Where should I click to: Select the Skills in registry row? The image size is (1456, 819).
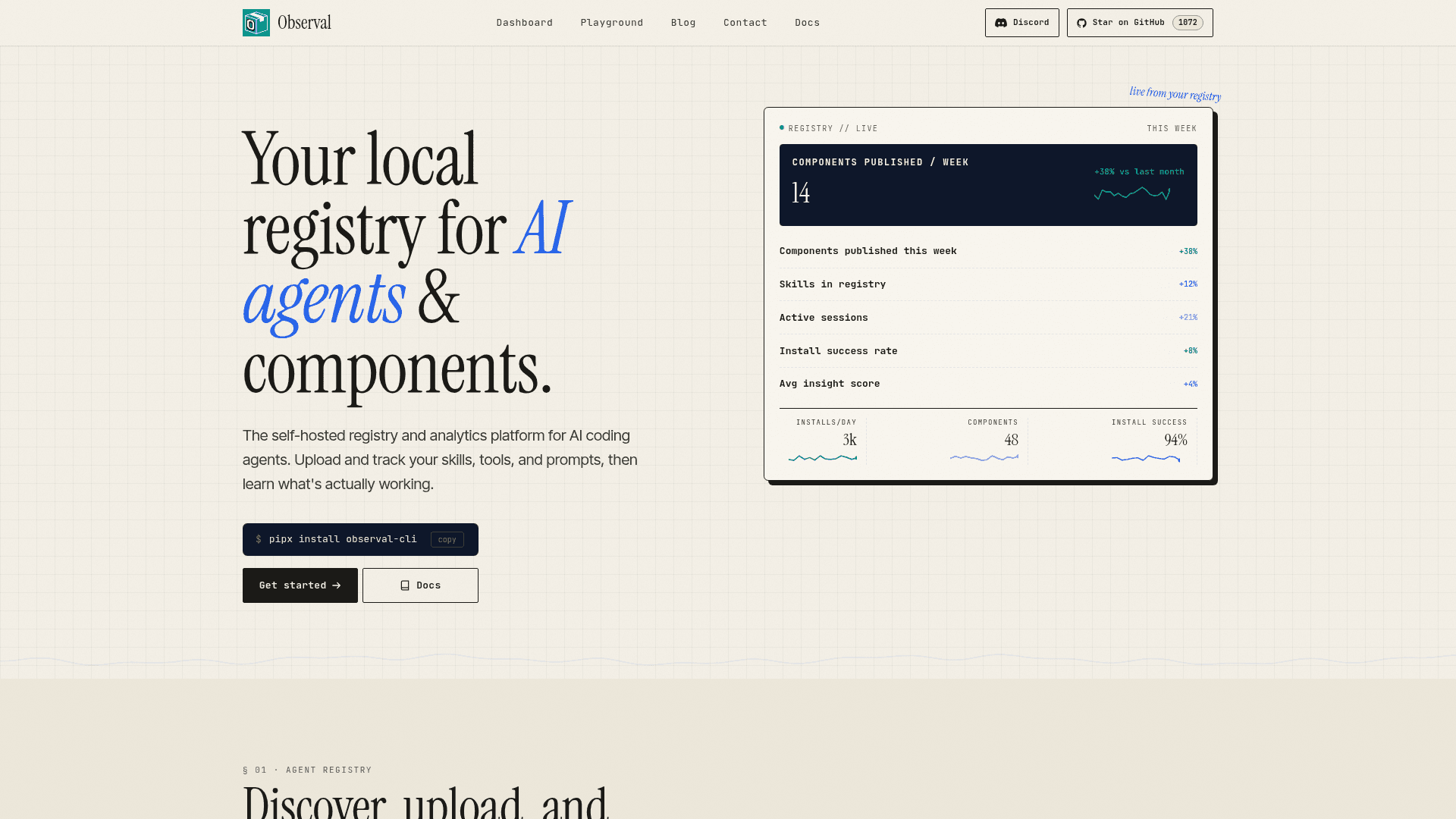point(988,284)
